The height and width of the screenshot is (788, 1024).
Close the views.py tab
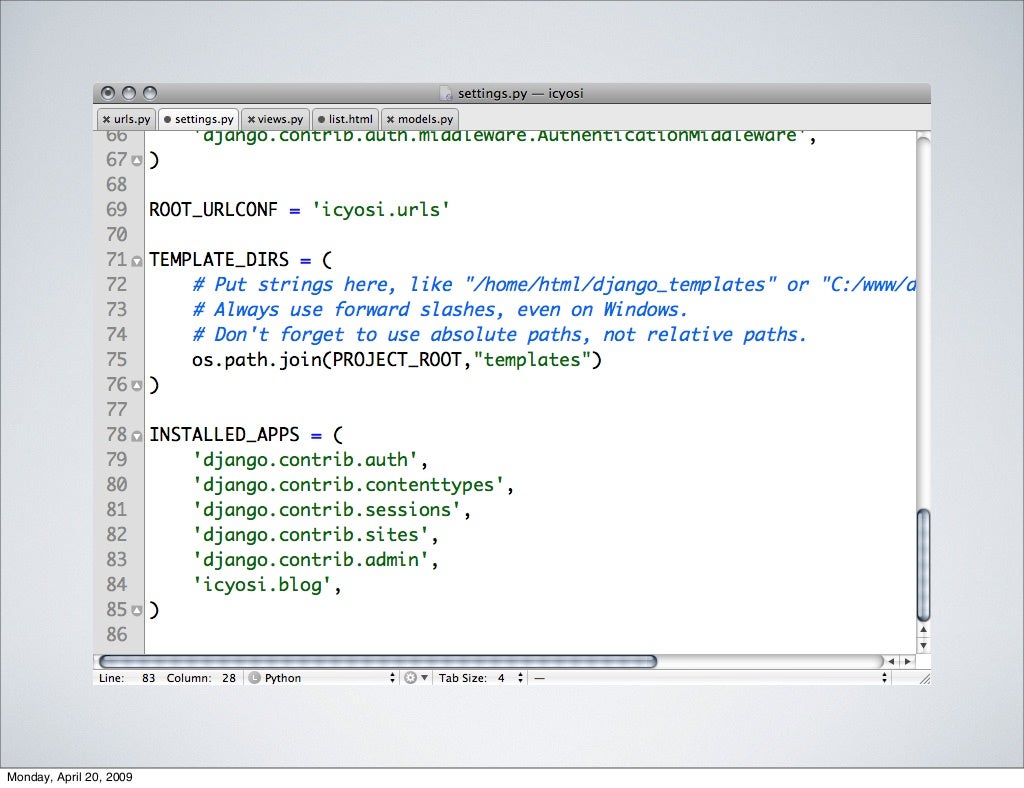(x=251, y=120)
